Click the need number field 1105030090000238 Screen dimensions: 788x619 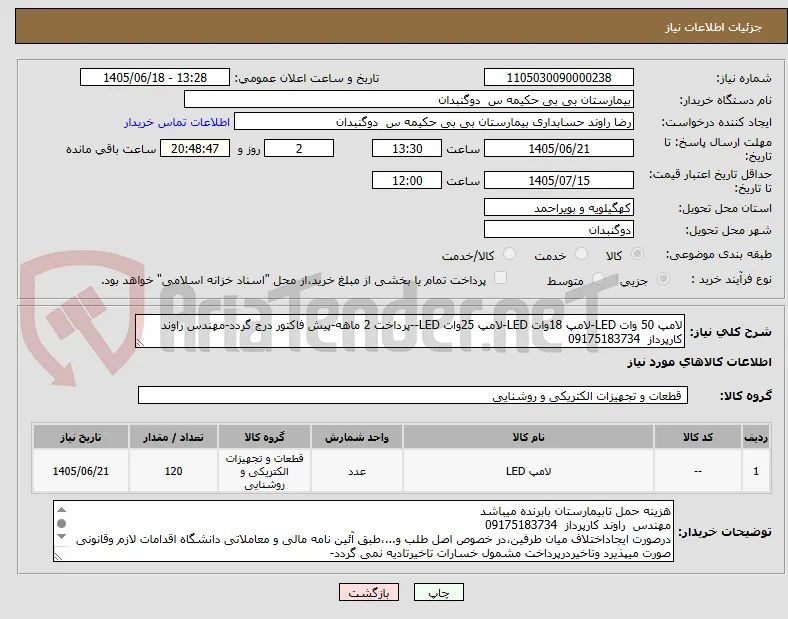(x=558, y=77)
